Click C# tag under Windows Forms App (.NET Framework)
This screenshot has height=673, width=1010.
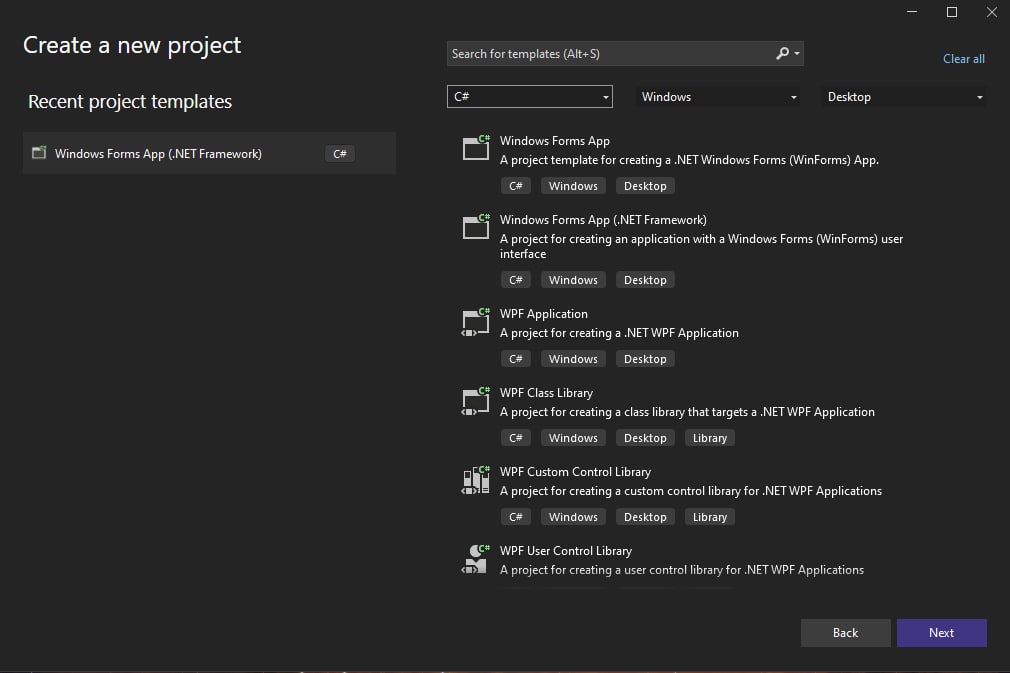click(x=515, y=280)
